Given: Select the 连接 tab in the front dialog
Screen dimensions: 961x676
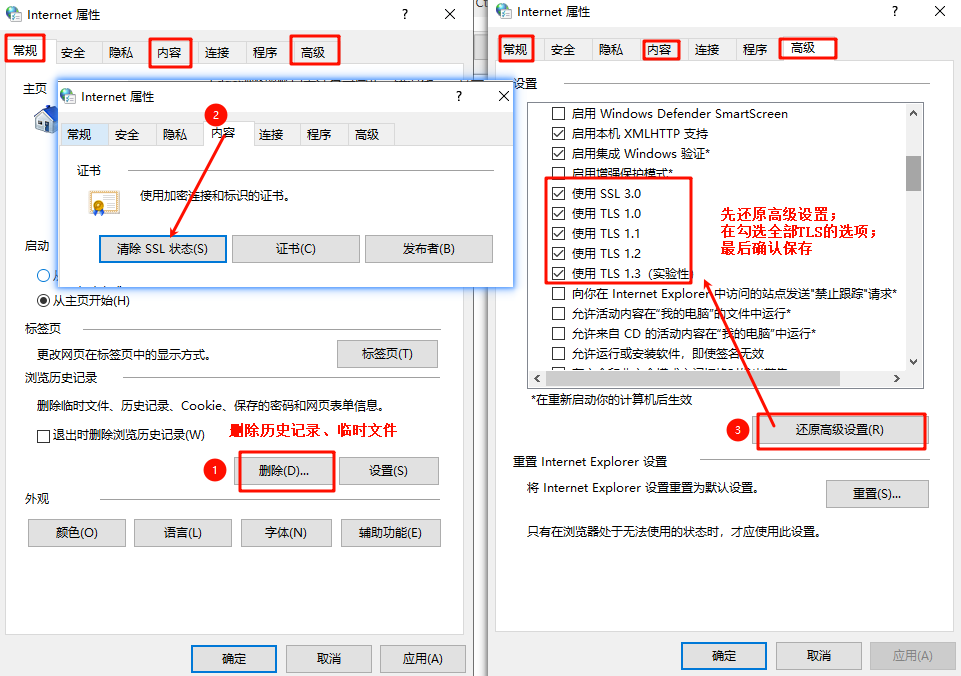Looking at the screenshot, I should [271, 135].
